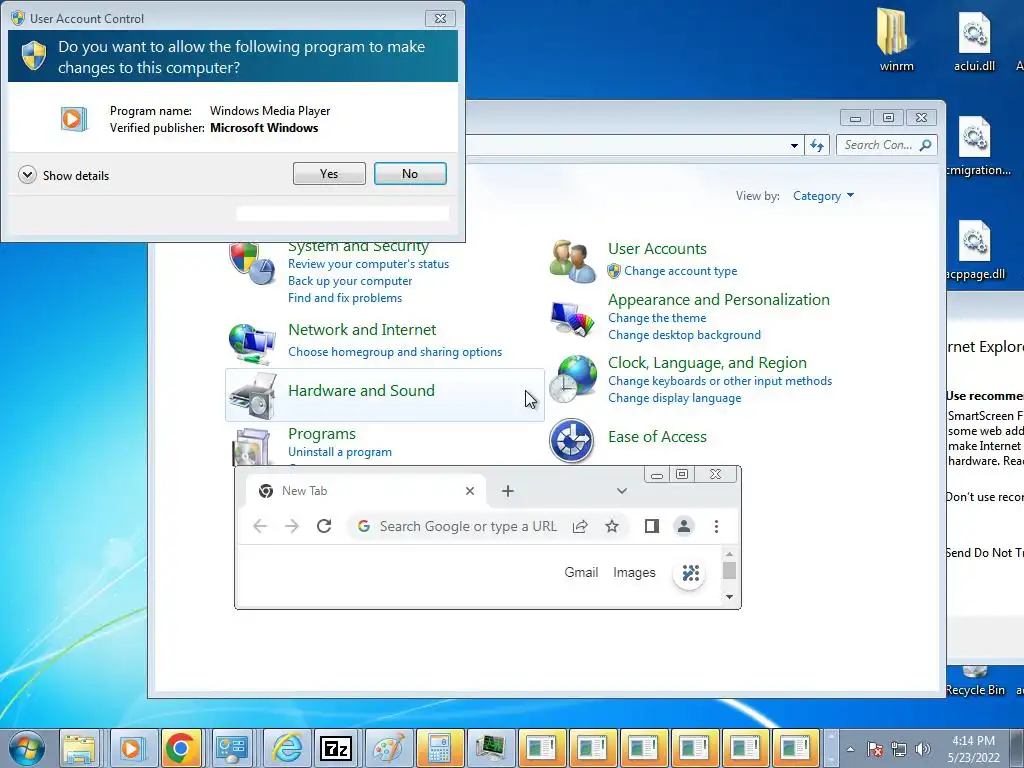This screenshot has width=1024, height=768.
Task: Reload the Chrome page
Action: [x=324, y=526]
